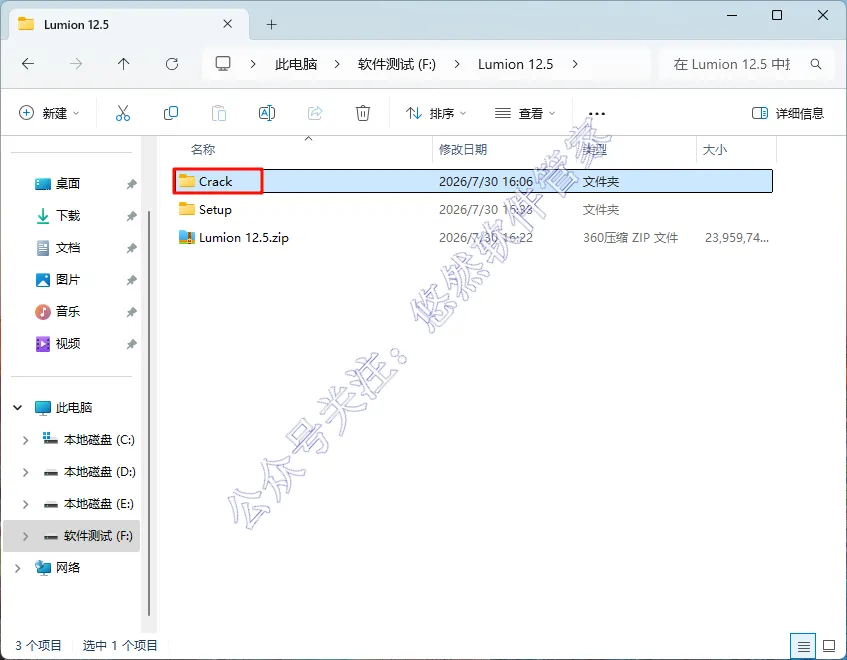Open the 查看 view dropdown

tap(525, 113)
